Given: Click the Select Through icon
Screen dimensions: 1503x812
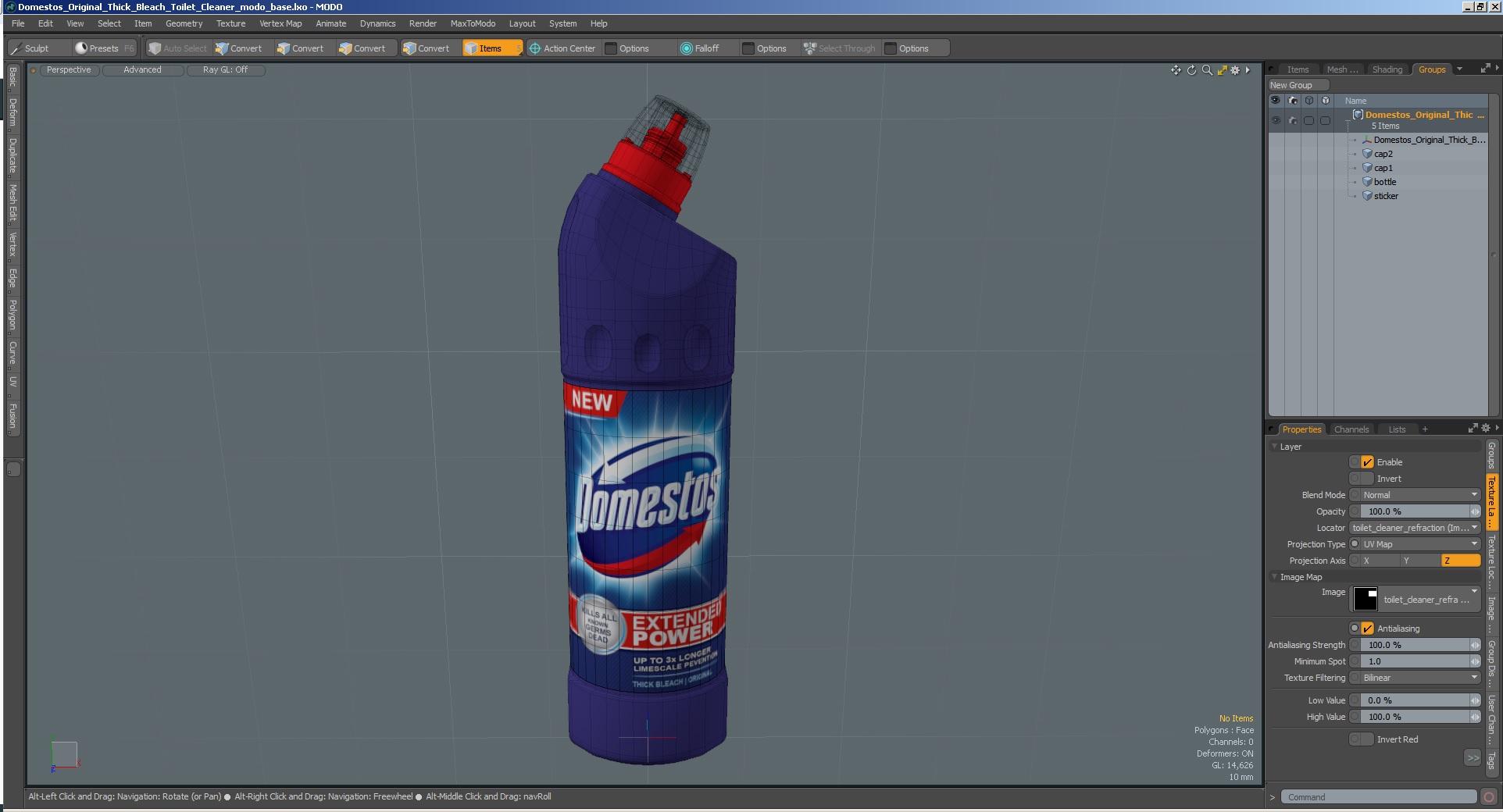Looking at the screenshot, I should (810, 48).
